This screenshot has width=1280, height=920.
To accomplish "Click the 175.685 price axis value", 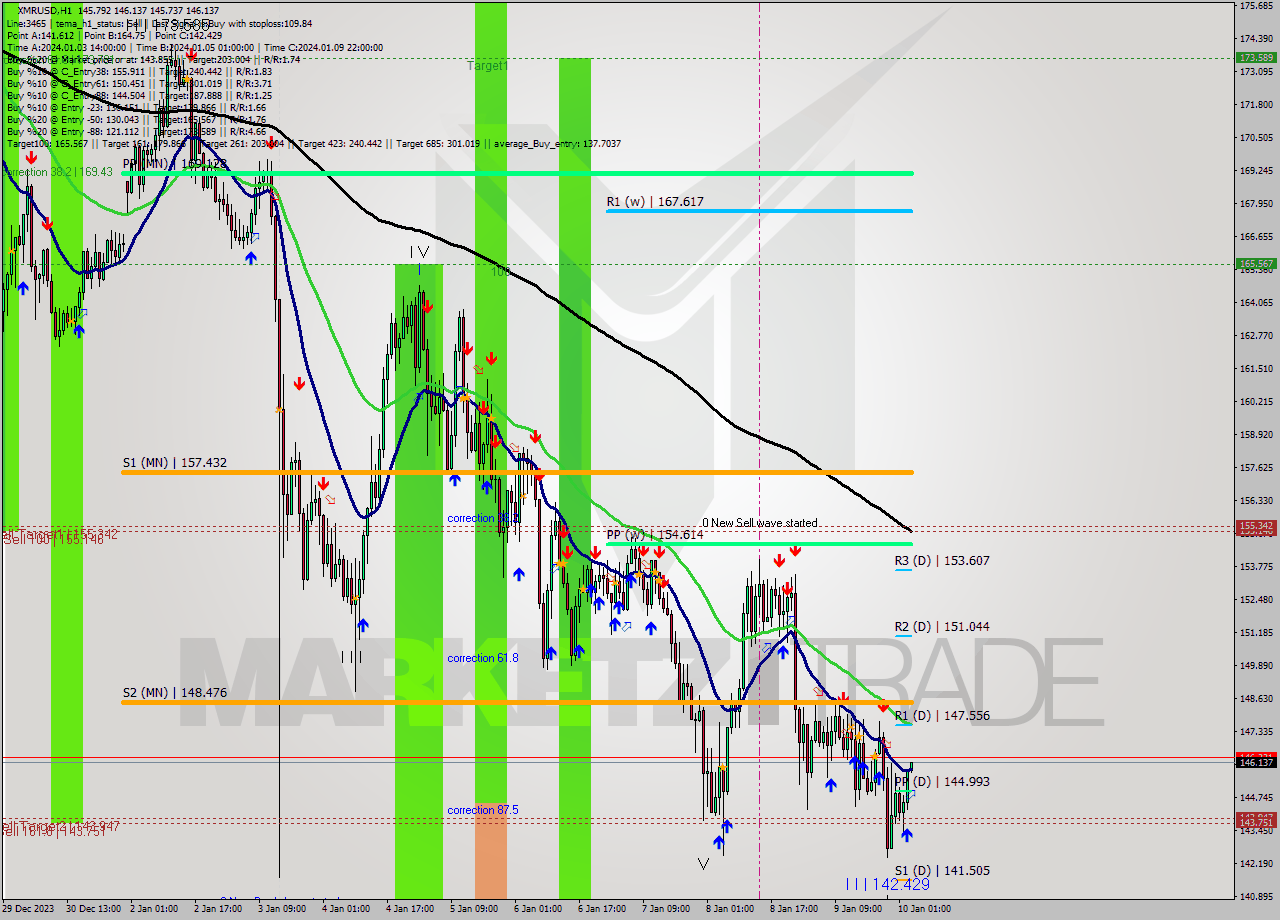I will 1256,6.
